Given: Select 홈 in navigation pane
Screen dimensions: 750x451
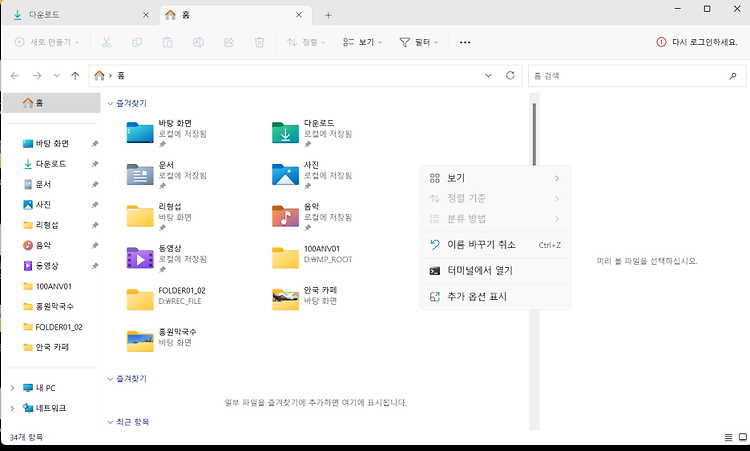Looking at the screenshot, I should point(52,103).
